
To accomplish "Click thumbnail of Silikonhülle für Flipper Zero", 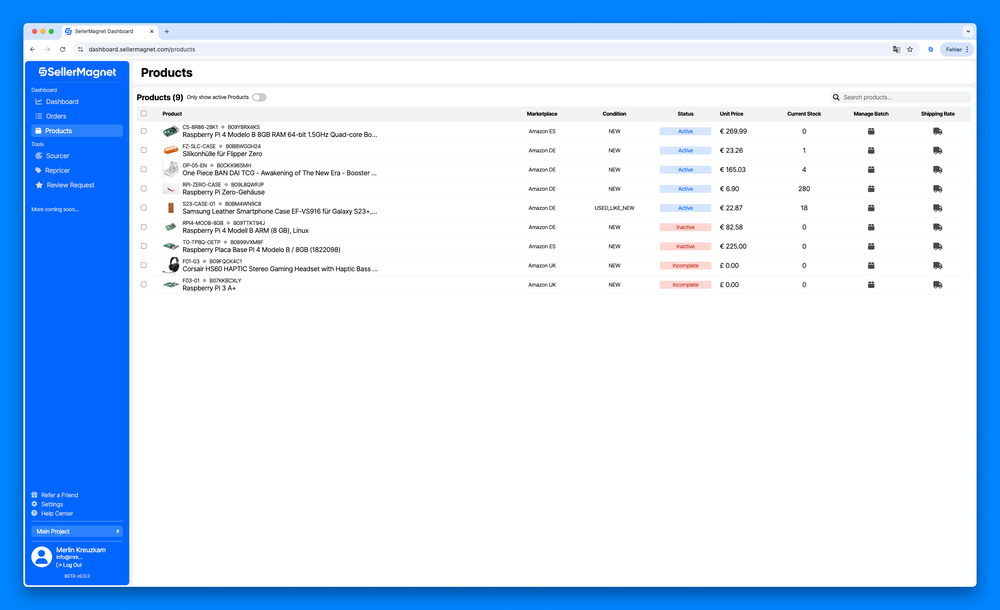I will point(171,151).
